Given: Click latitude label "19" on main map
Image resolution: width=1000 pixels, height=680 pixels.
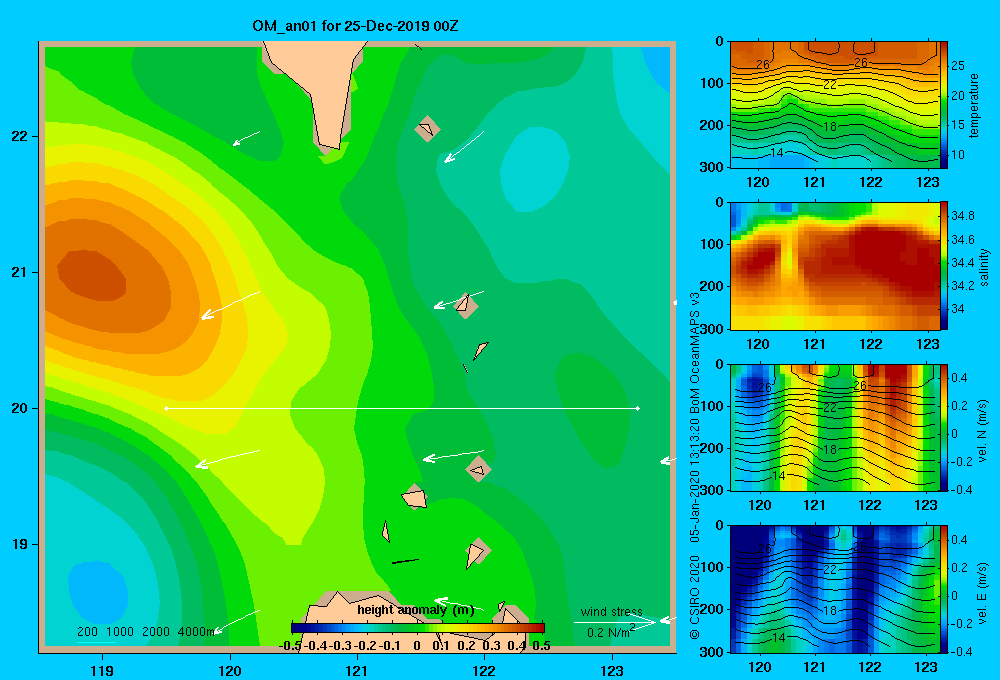Looking at the screenshot, I should coord(20,544).
